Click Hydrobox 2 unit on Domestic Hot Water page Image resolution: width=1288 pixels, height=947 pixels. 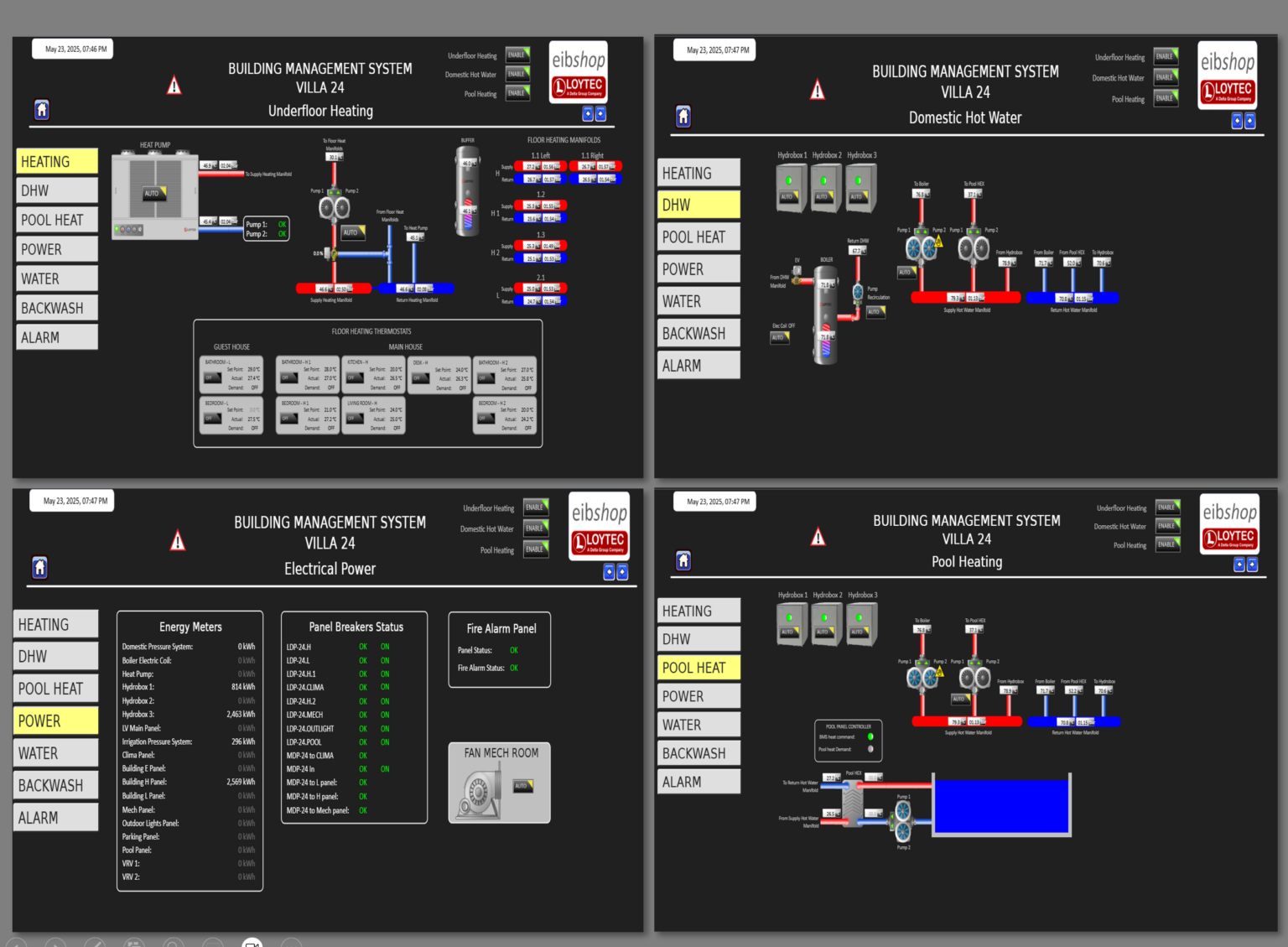click(825, 187)
